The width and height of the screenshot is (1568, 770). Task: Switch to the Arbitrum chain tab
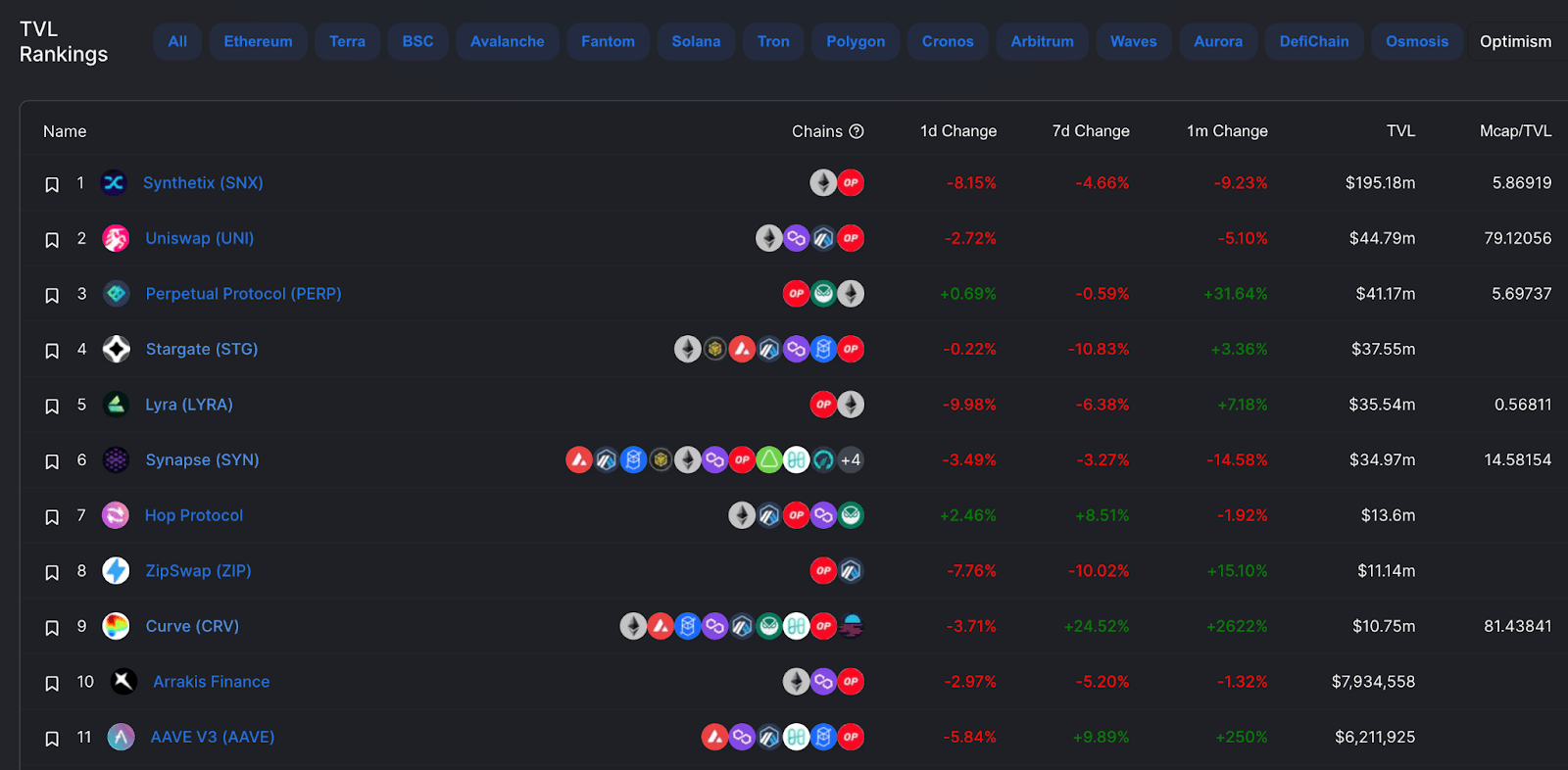[x=1042, y=41]
